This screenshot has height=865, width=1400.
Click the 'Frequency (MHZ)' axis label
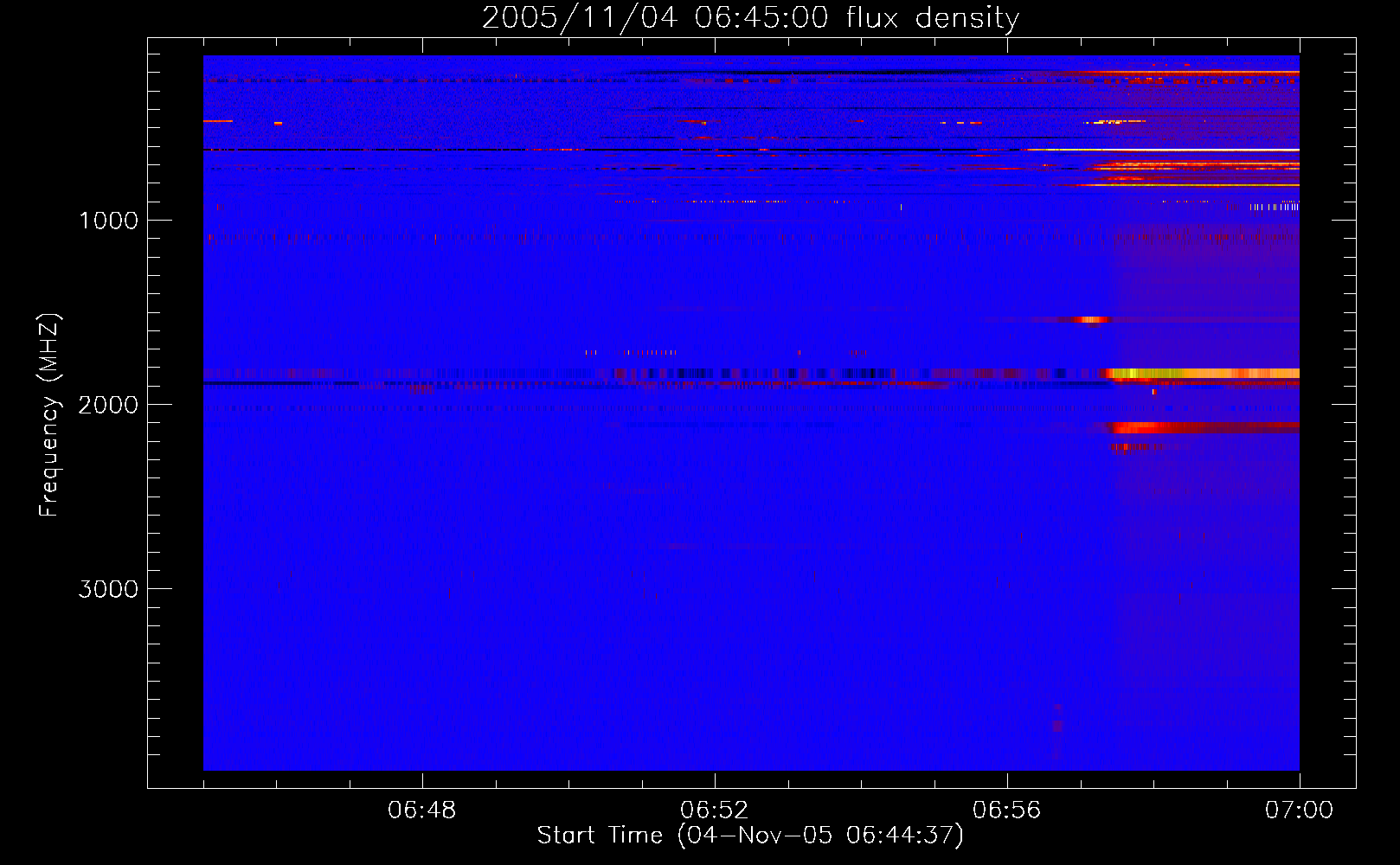tap(49, 415)
